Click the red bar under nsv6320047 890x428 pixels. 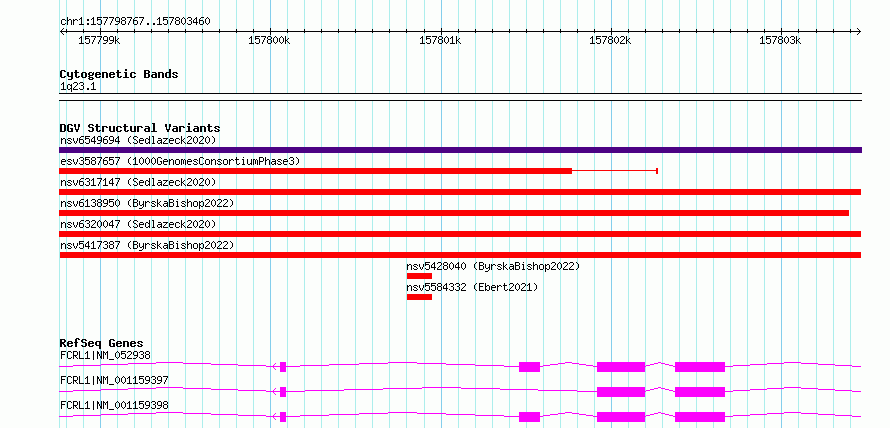[460, 234]
